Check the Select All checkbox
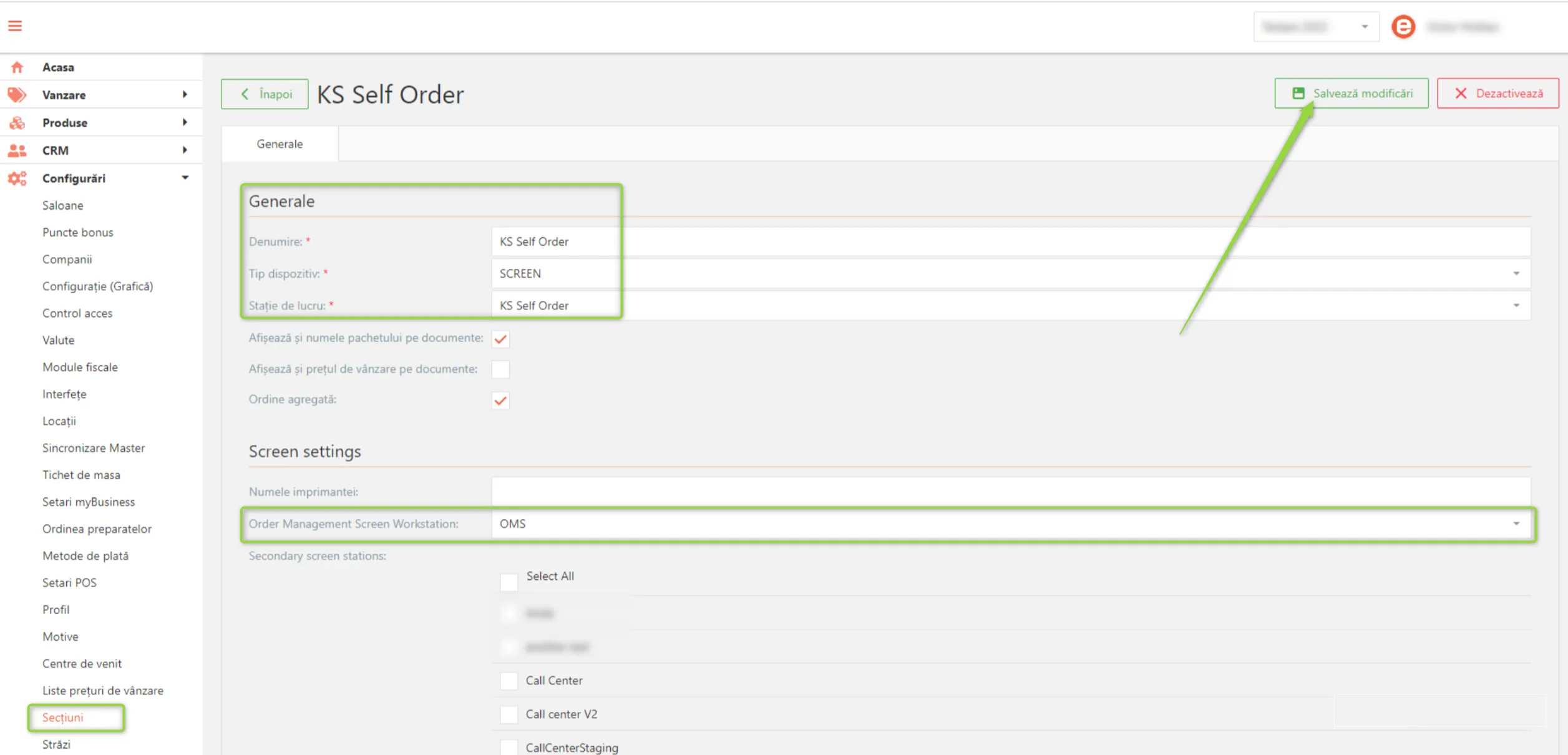This screenshot has width=1568, height=755. [509, 582]
